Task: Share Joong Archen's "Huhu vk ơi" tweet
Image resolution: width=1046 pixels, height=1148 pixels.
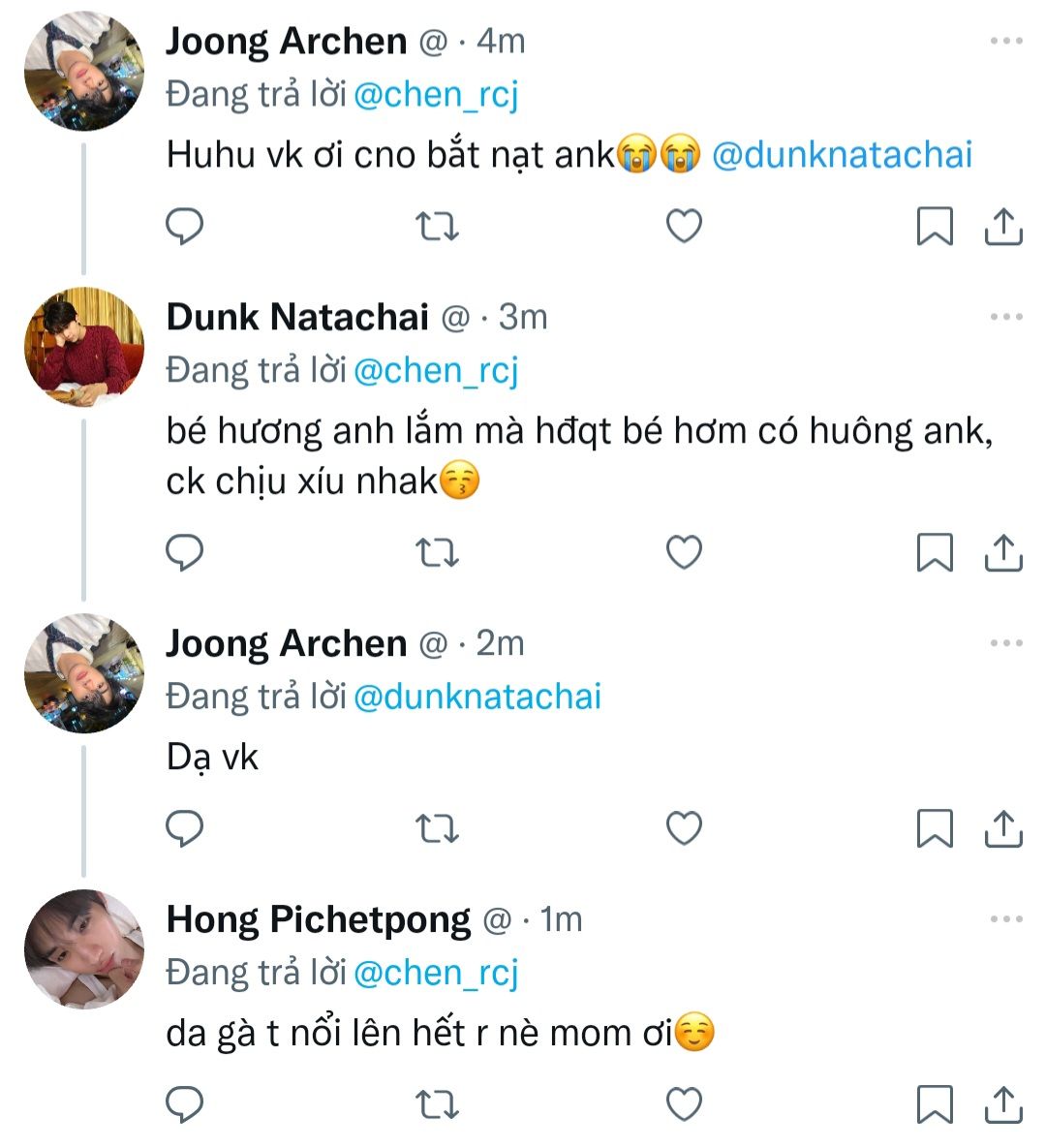Action: click(x=1003, y=226)
